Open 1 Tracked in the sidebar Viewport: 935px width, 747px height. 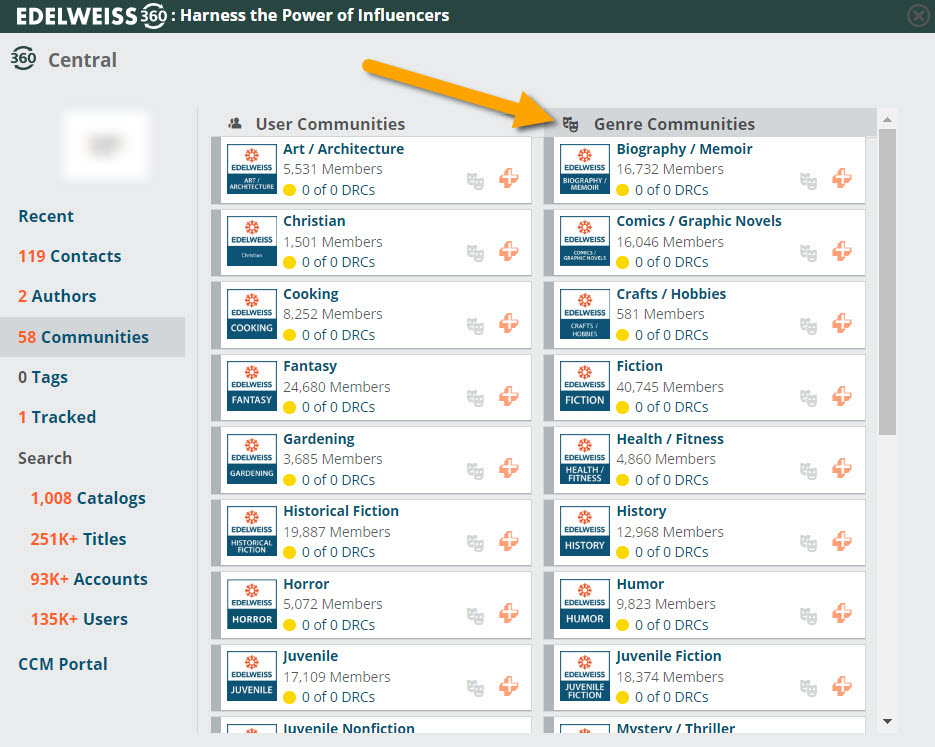(57, 417)
